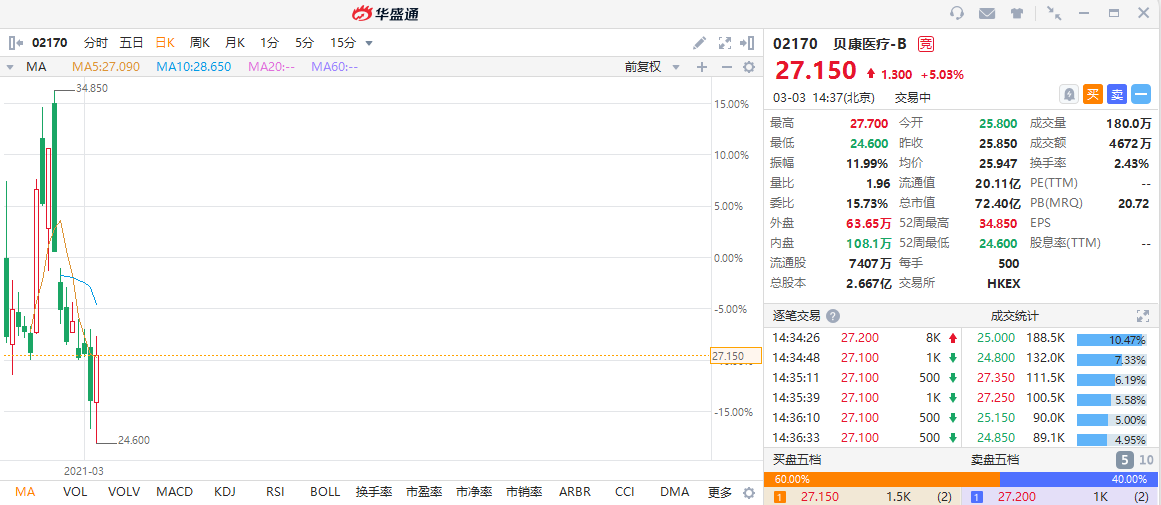Expand trade statistics panel icon

tap(1142, 316)
